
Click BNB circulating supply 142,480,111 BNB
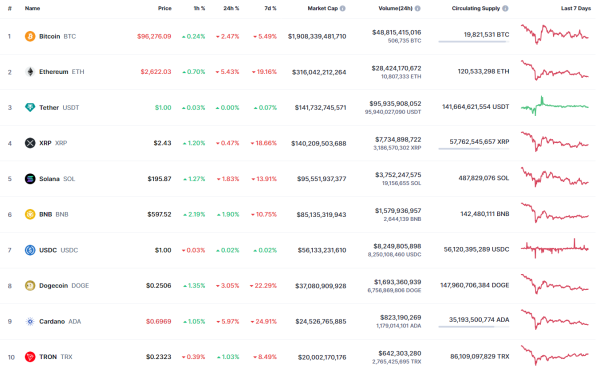[x=485, y=214]
